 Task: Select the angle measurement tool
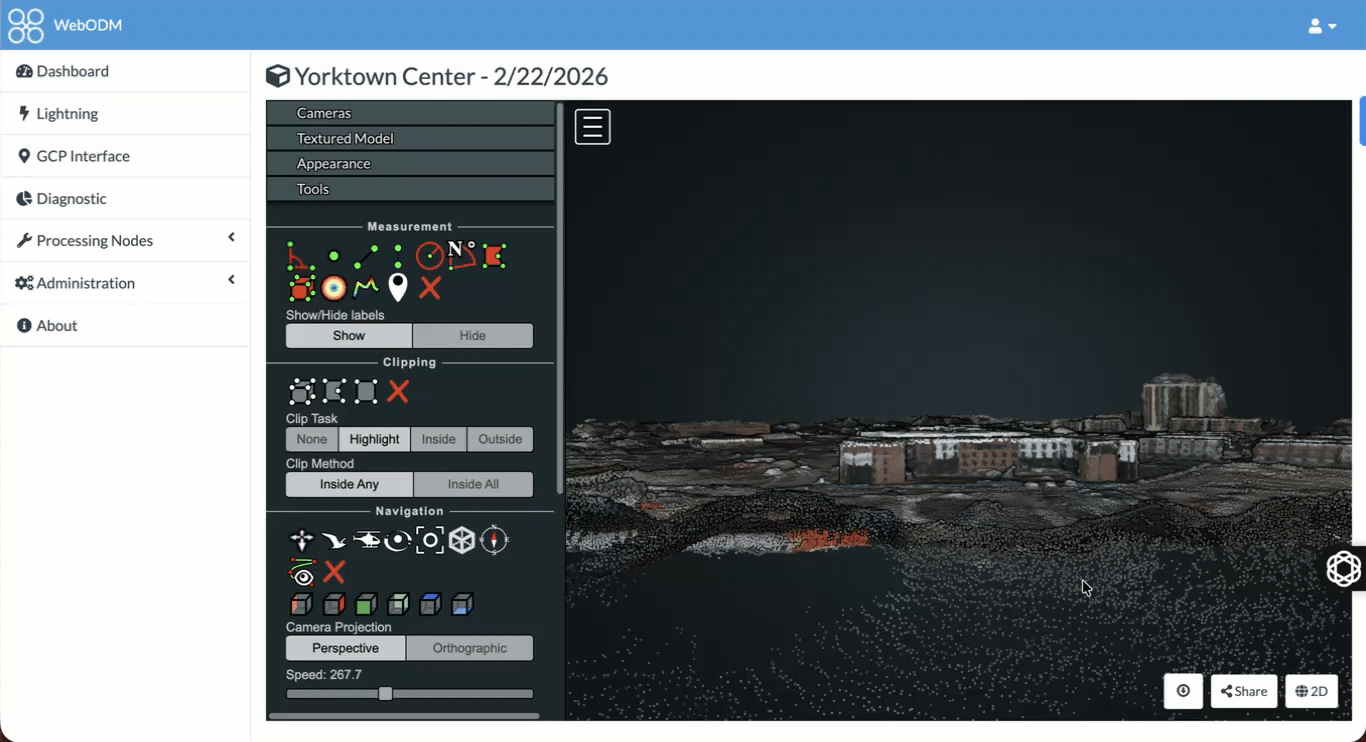(x=300, y=257)
